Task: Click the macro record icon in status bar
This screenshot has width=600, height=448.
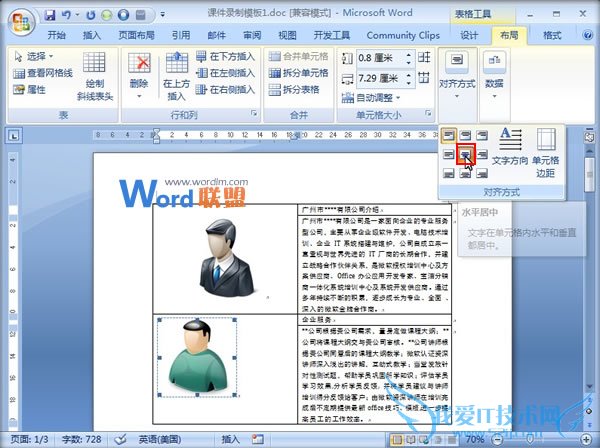Action: pos(258,439)
